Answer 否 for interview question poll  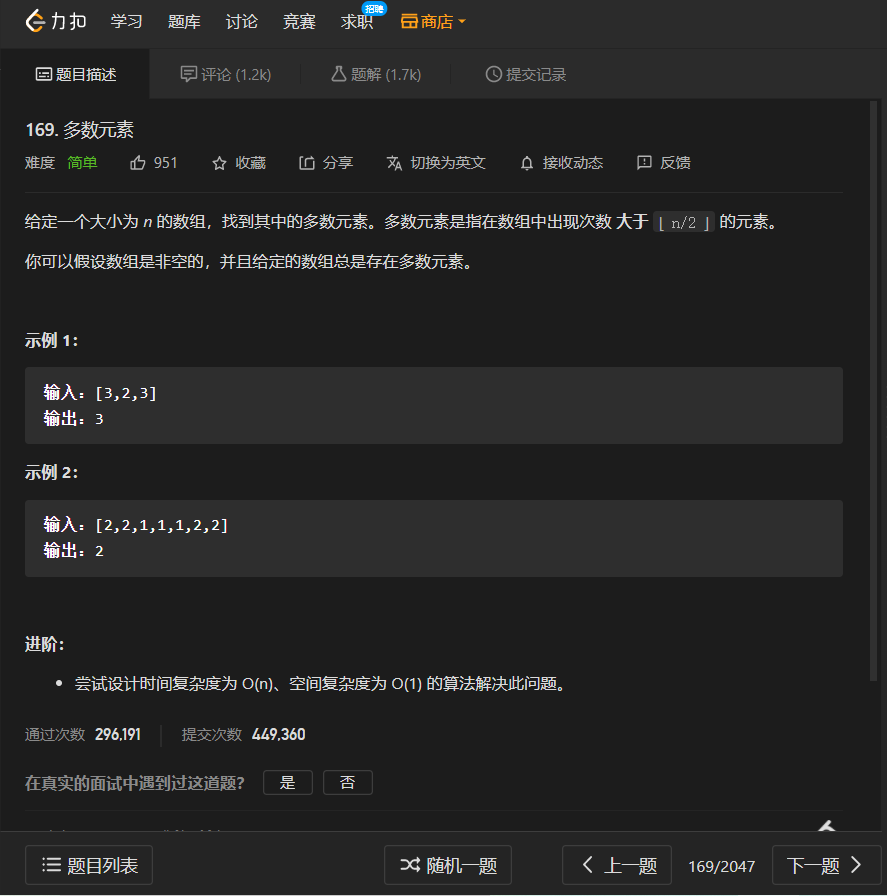coord(347,782)
